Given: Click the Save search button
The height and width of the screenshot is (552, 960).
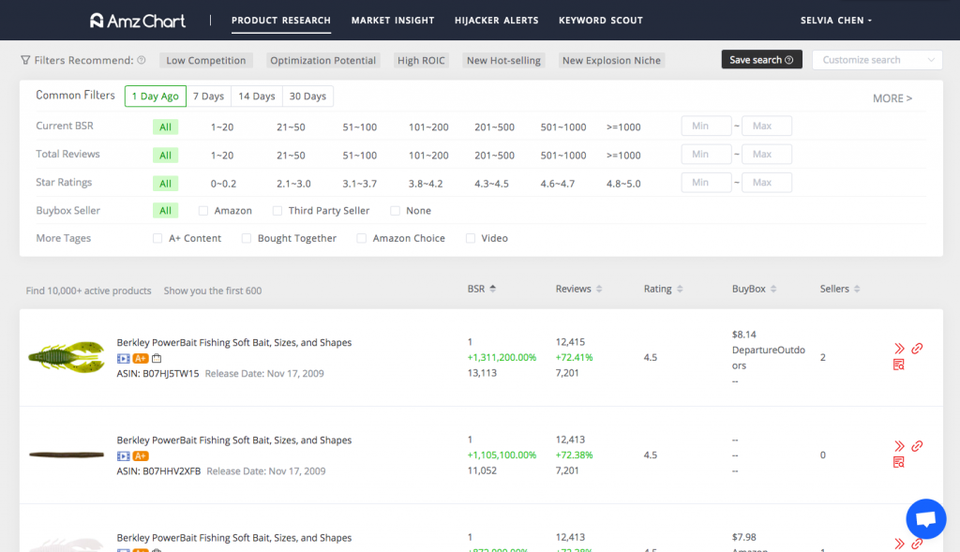Looking at the screenshot, I should 762,59.
